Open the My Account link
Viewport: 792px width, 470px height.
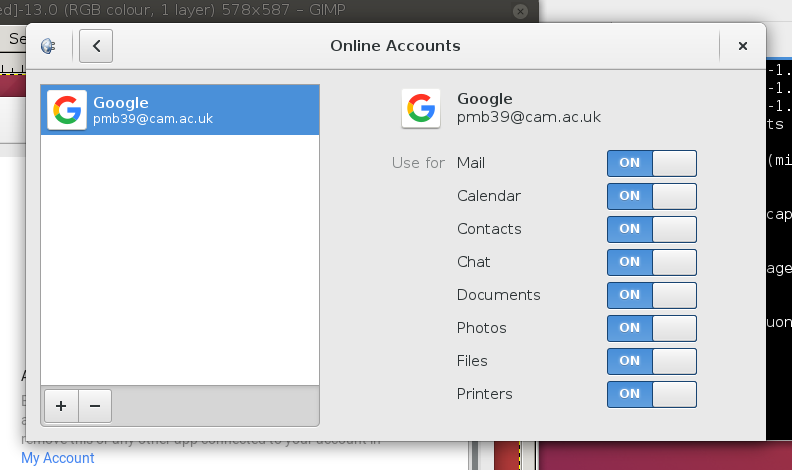[x=57, y=458]
